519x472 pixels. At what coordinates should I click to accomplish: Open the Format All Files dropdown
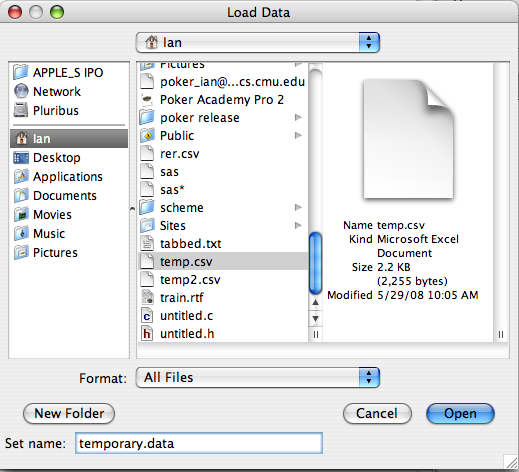[x=258, y=377]
